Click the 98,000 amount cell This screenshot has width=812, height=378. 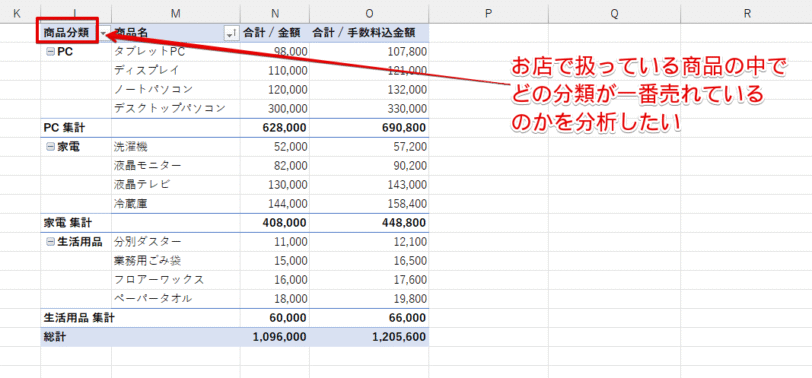[x=274, y=52]
